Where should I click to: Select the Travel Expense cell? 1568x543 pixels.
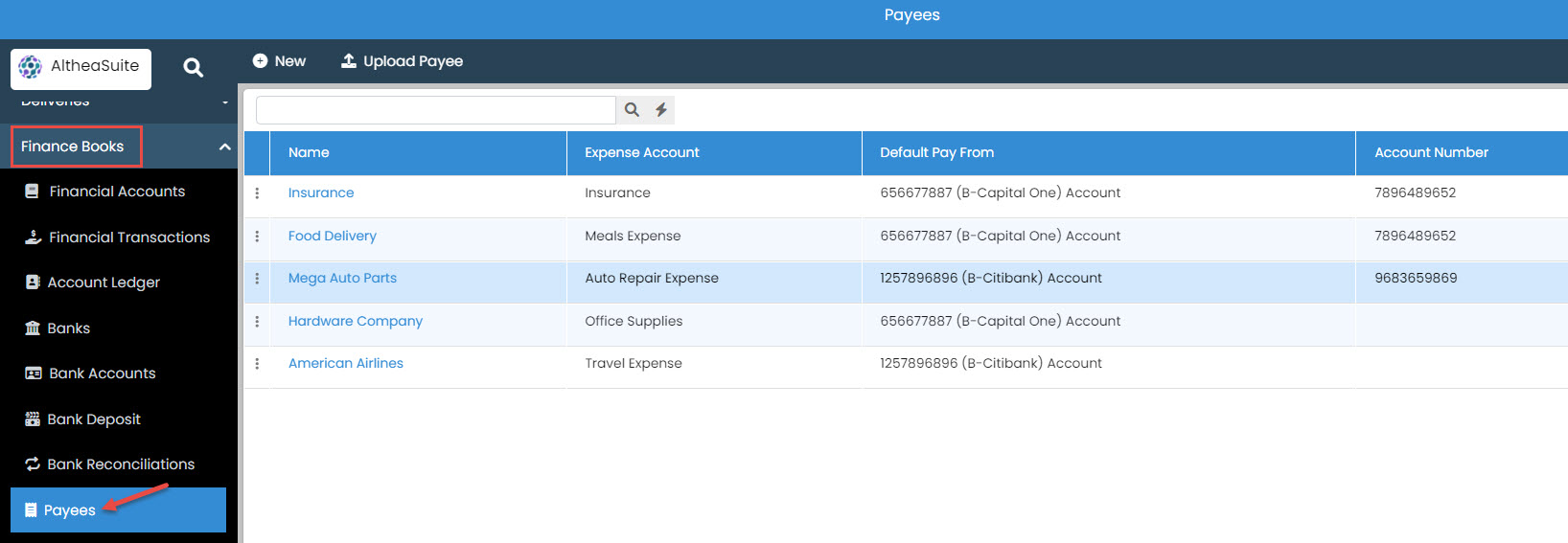634,364
